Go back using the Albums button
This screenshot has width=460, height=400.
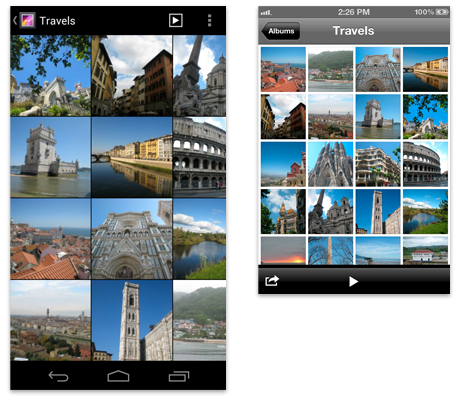pyautogui.click(x=281, y=31)
